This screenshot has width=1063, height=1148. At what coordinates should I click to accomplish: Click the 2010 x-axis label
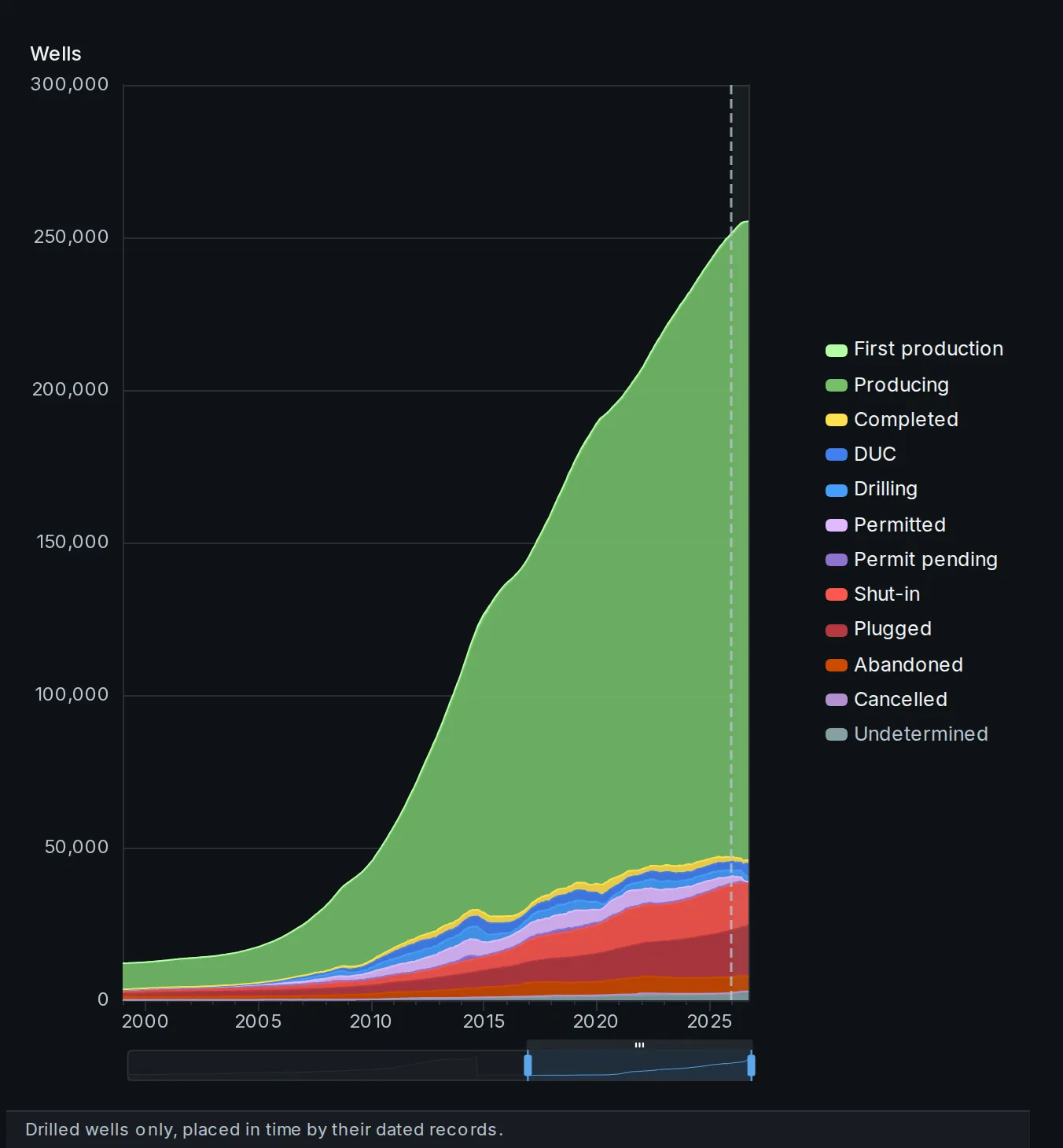pyautogui.click(x=370, y=1021)
